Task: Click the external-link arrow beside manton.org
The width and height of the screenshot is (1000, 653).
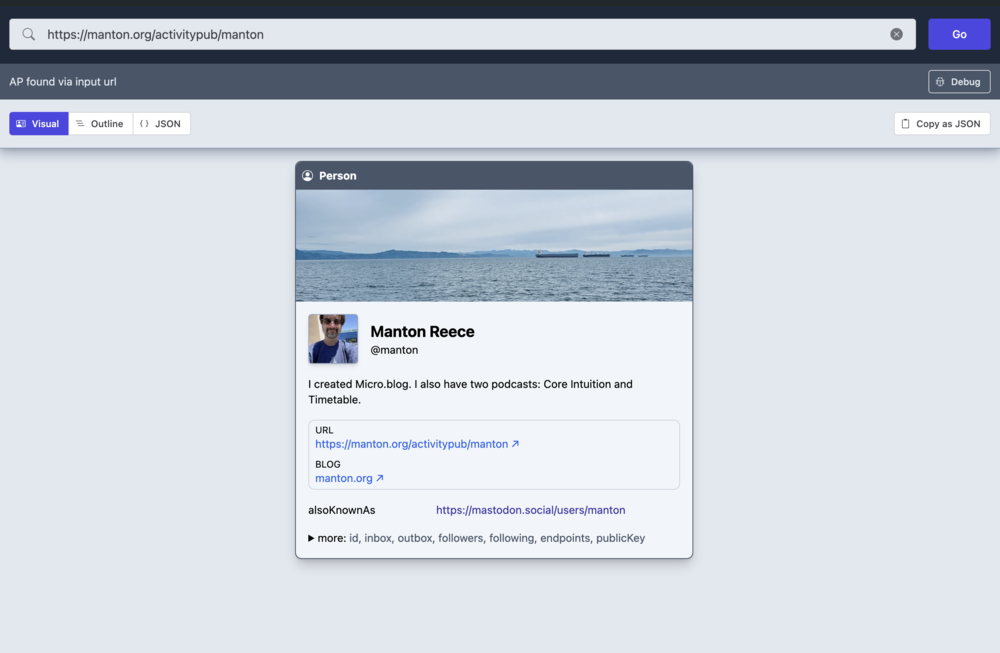Action: (x=380, y=478)
